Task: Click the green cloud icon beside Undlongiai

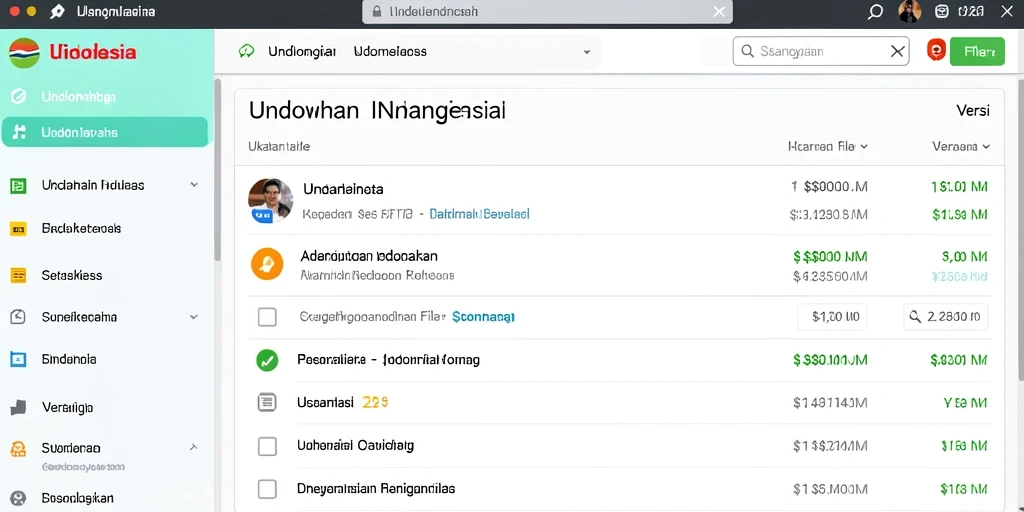Action: [x=246, y=52]
